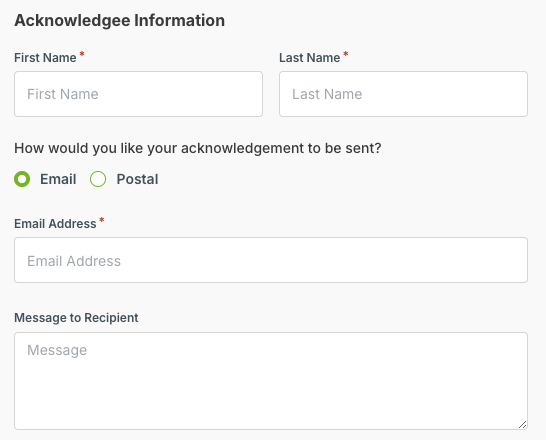Viewport: 546px width, 440px height.
Task: Click the red asterisk beside Email Address
Action: (102, 220)
